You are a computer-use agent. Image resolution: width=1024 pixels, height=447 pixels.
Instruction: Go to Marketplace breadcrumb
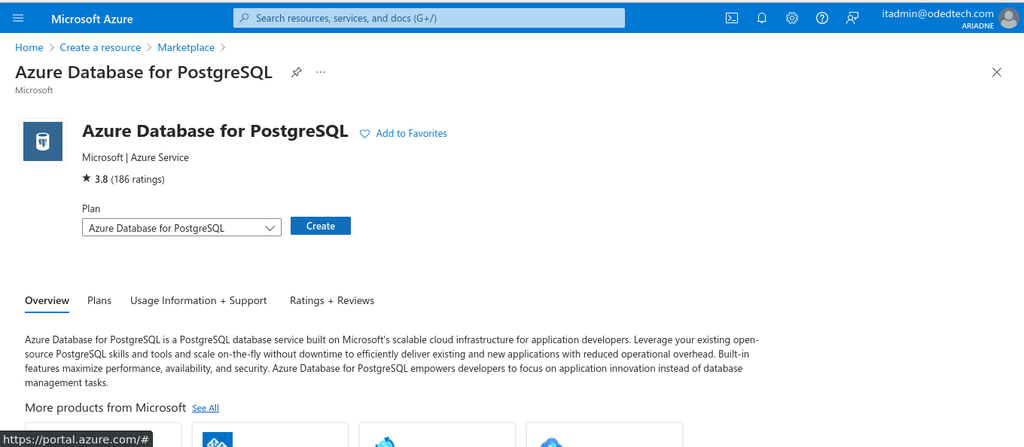click(186, 48)
